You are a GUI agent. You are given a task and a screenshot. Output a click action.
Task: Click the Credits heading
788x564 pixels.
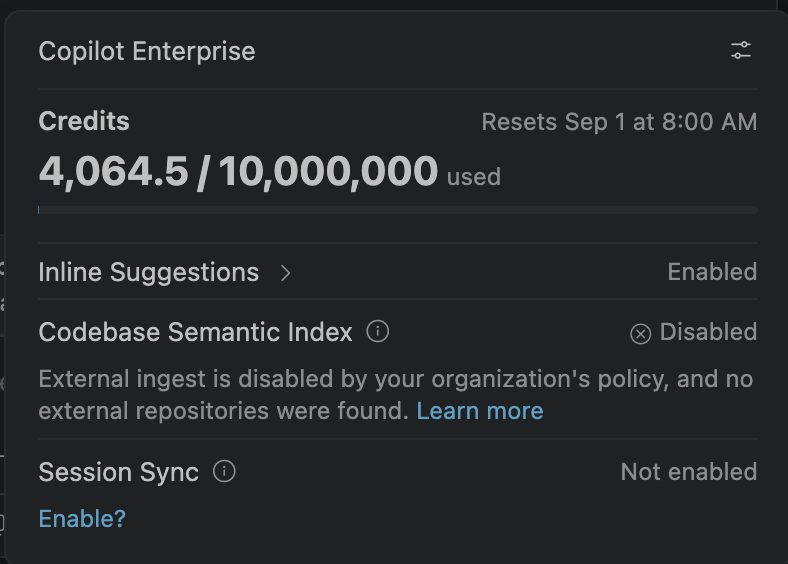coord(84,121)
